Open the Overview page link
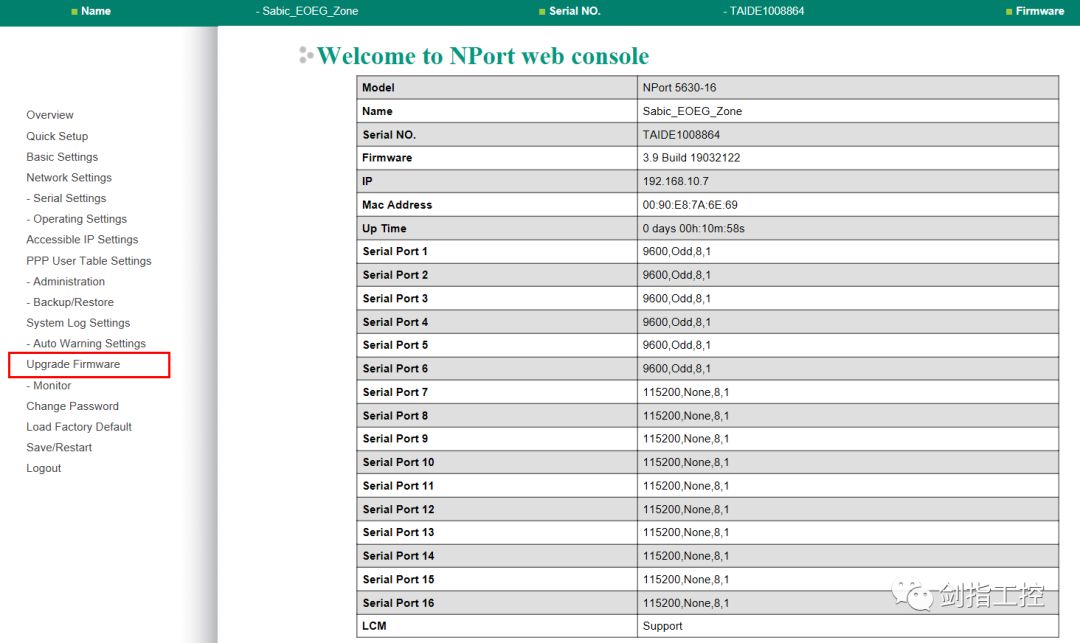This screenshot has height=643, width=1080. pyautogui.click(x=50, y=115)
